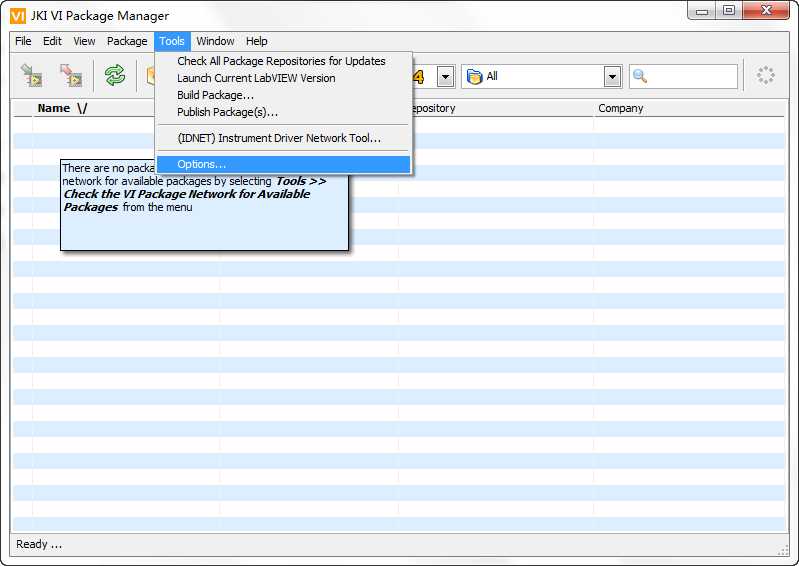
Task: Click the Ready status bar text
Action: click(39, 544)
